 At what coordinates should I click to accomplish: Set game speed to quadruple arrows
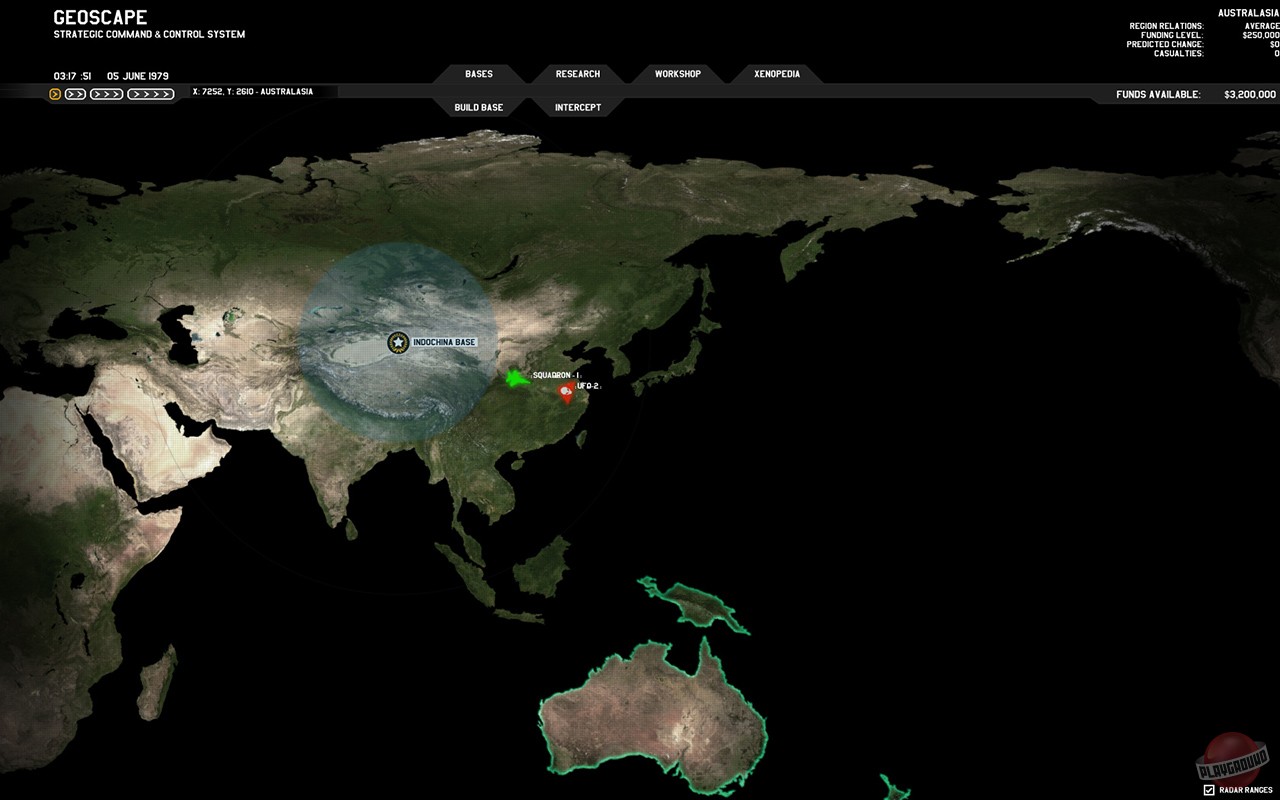coord(150,94)
